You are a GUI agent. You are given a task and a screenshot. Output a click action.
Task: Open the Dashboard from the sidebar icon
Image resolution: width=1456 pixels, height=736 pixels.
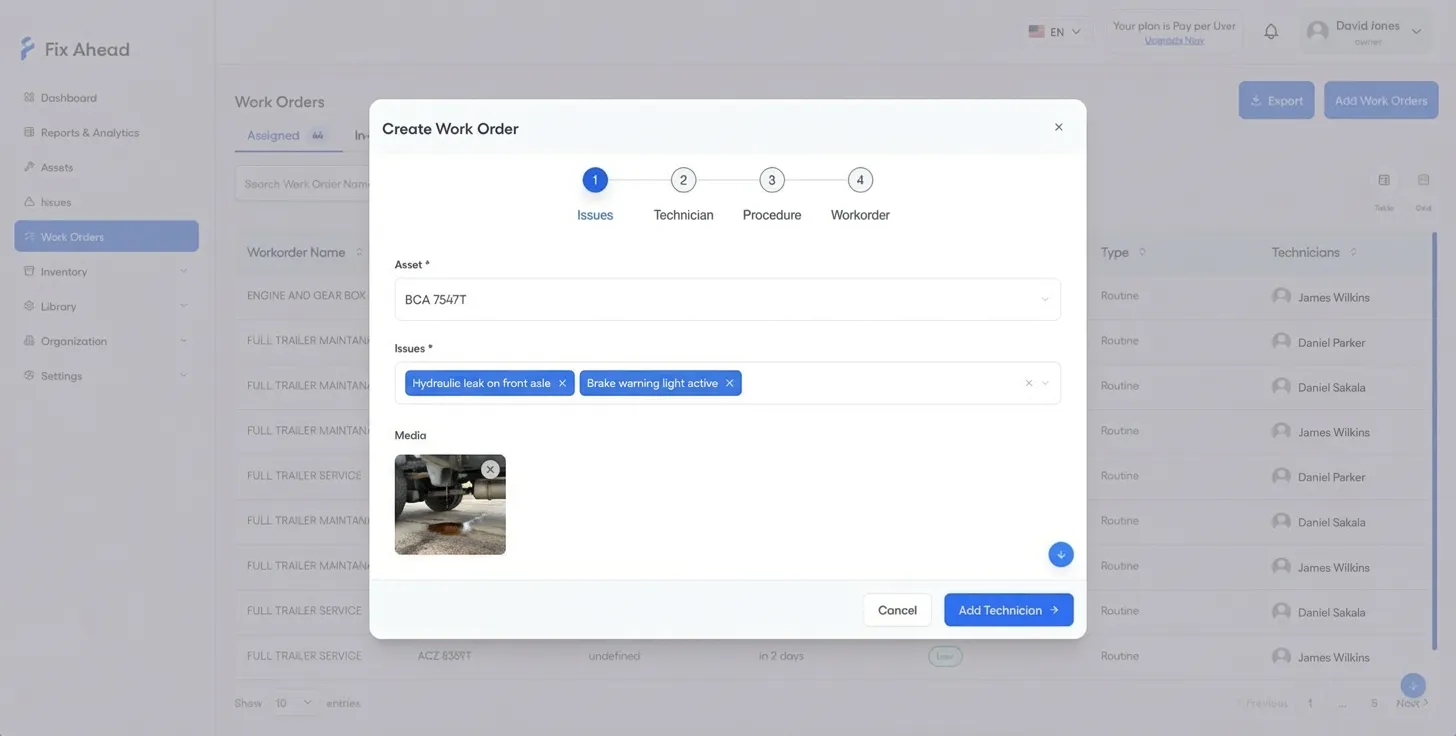pyautogui.click(x=30, y=98)
